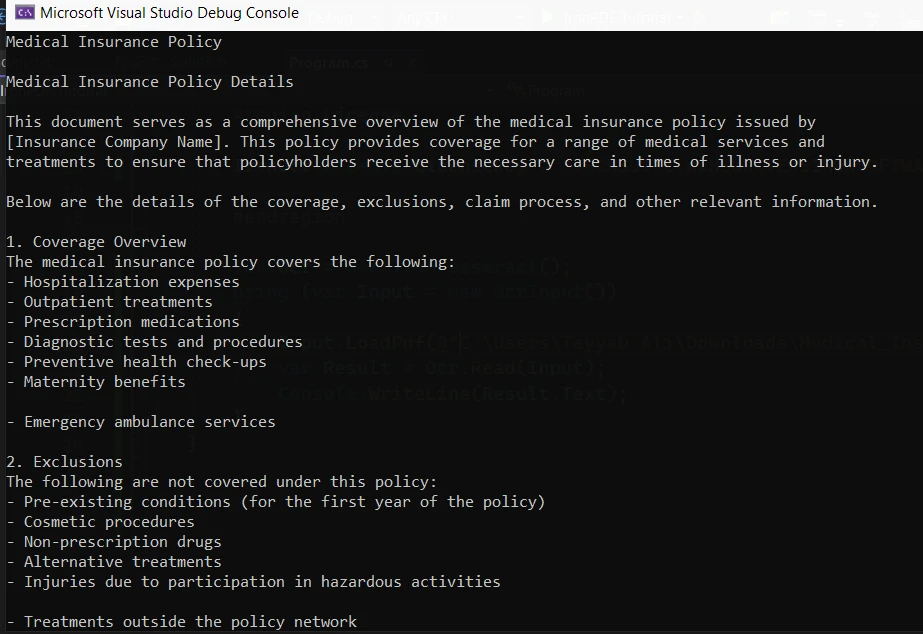This screenshot has width=923, height=634.
Task: Click the 'Maternity benefits' list item
Action: click(104, 382)
